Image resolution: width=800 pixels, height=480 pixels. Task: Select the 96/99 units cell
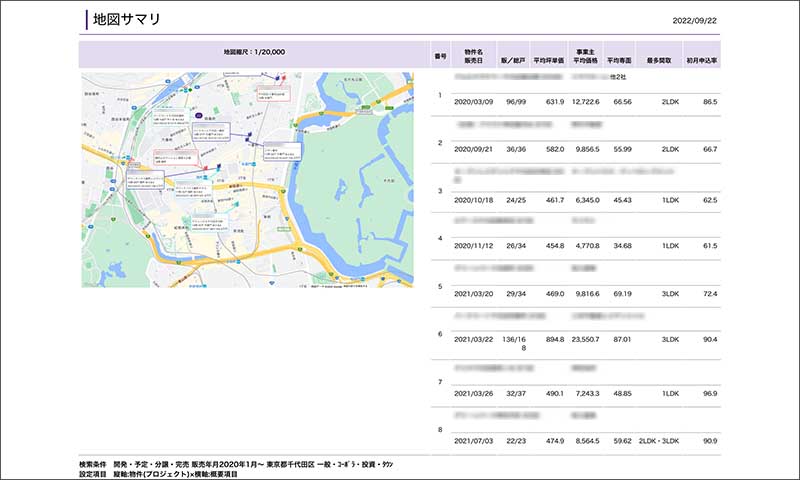click(516, 102)
